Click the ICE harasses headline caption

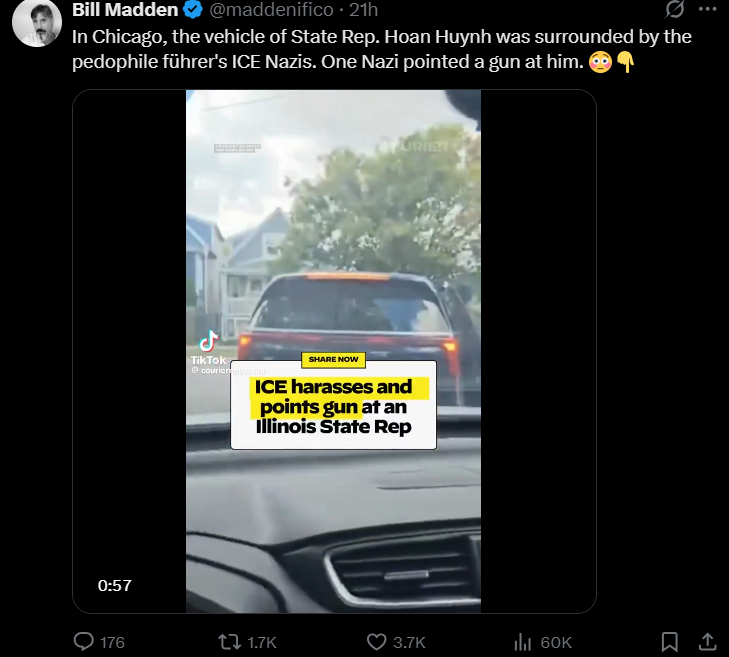click(333, 406)
